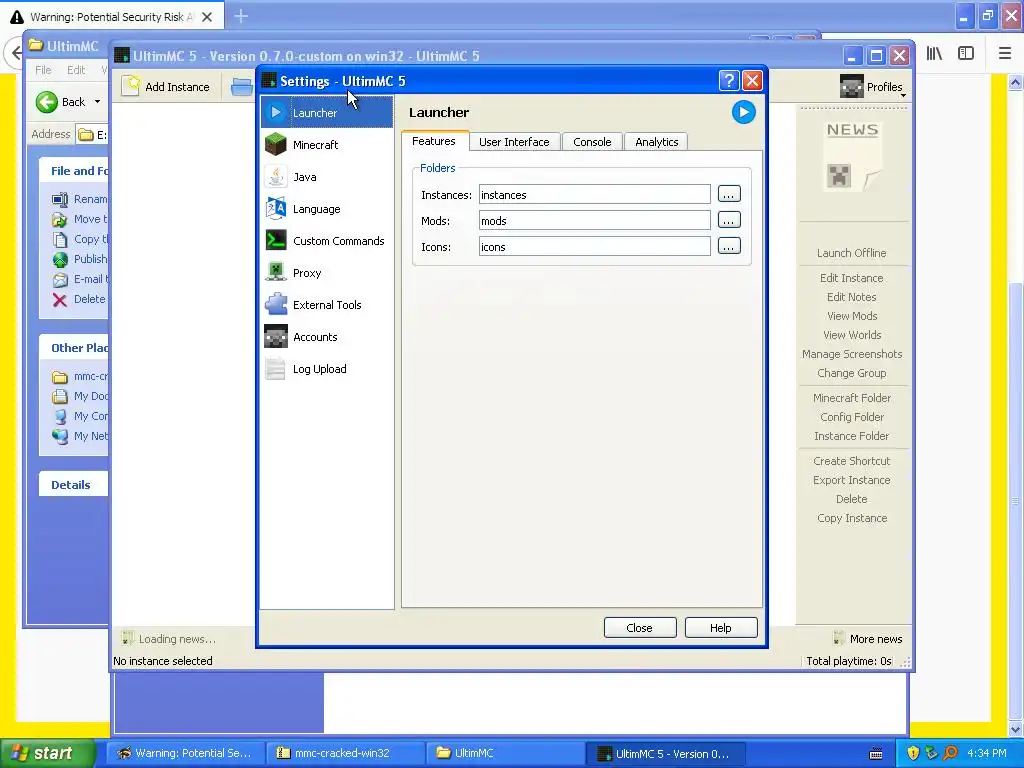
Task: Switch to the User Interface tab
Action: tap(515, 142)
